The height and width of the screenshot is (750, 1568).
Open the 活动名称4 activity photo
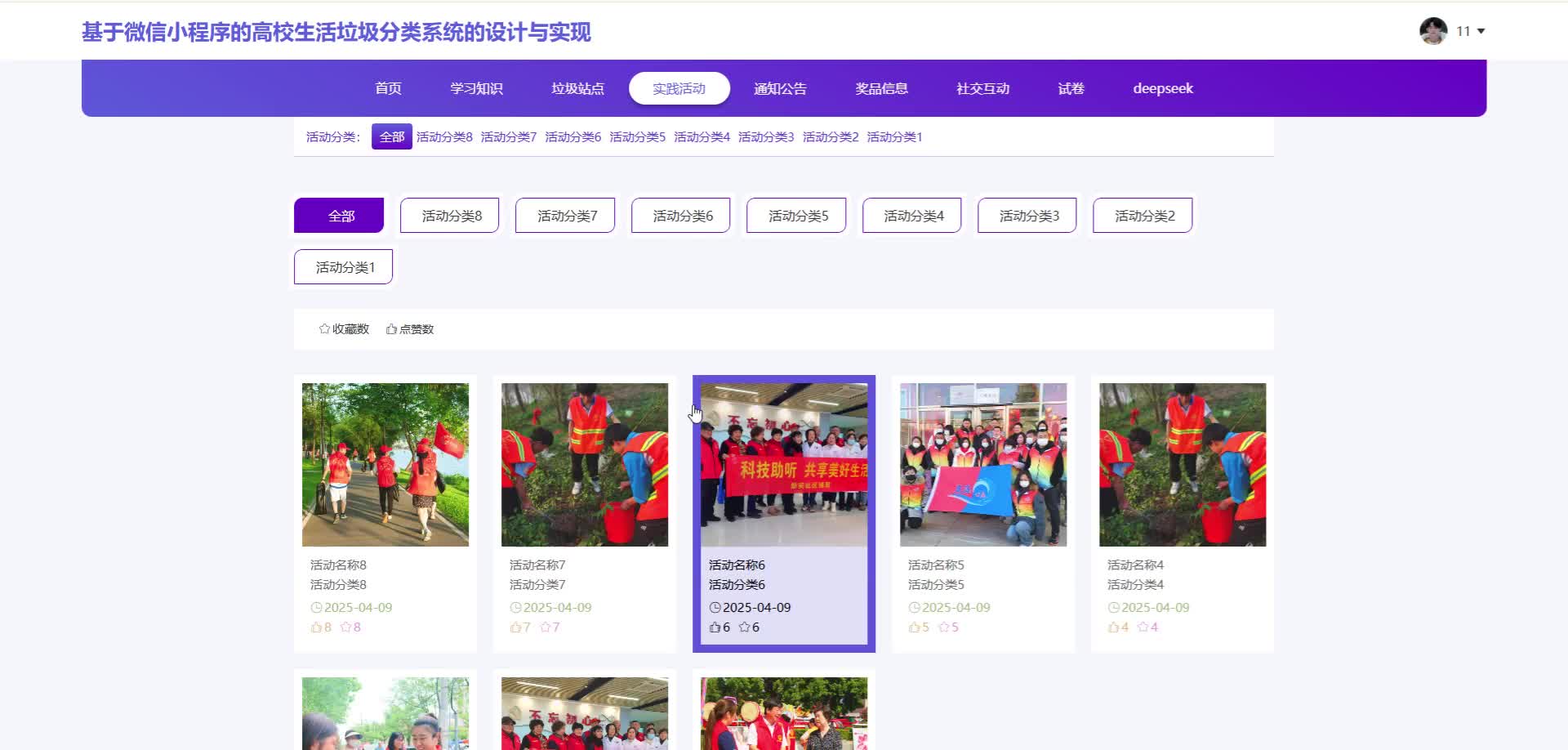point(1183,465)
